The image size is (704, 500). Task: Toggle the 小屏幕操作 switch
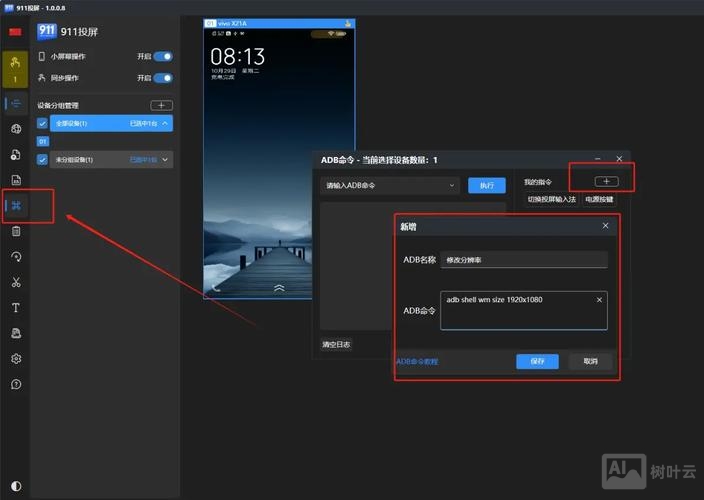click(x=162, y=57)
